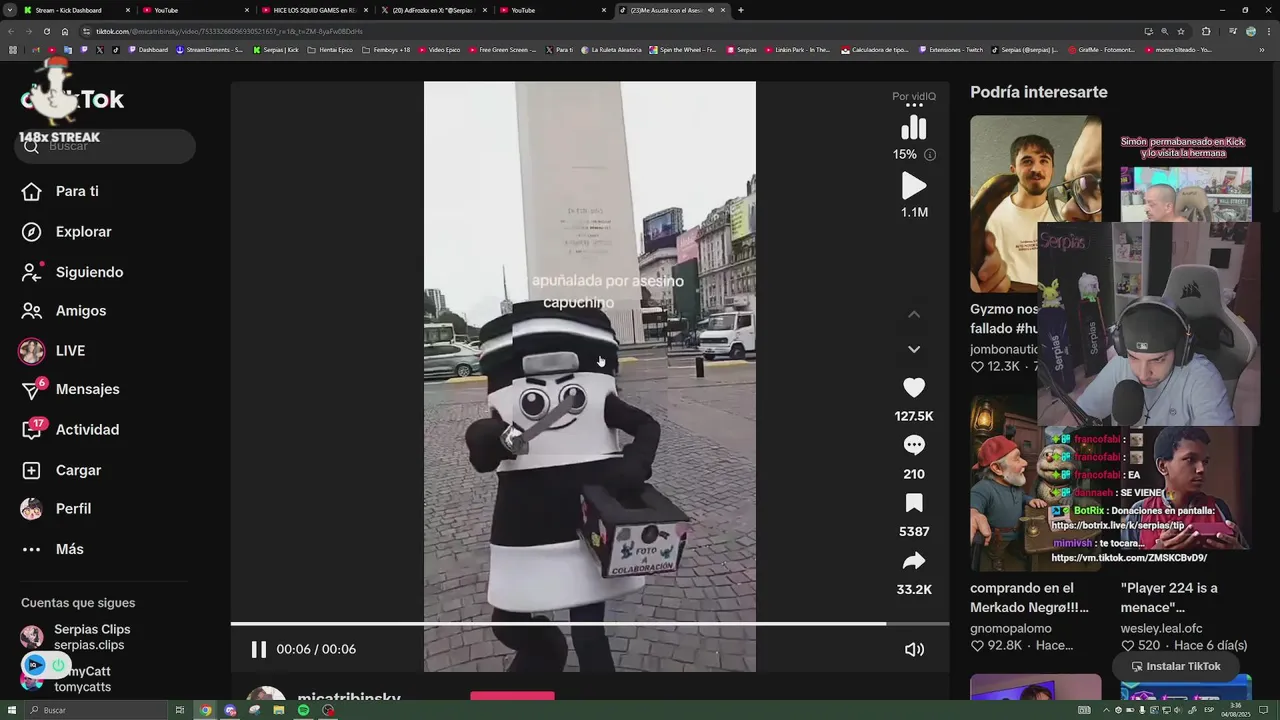Open comments via speech bubble icon

[914, 446]
